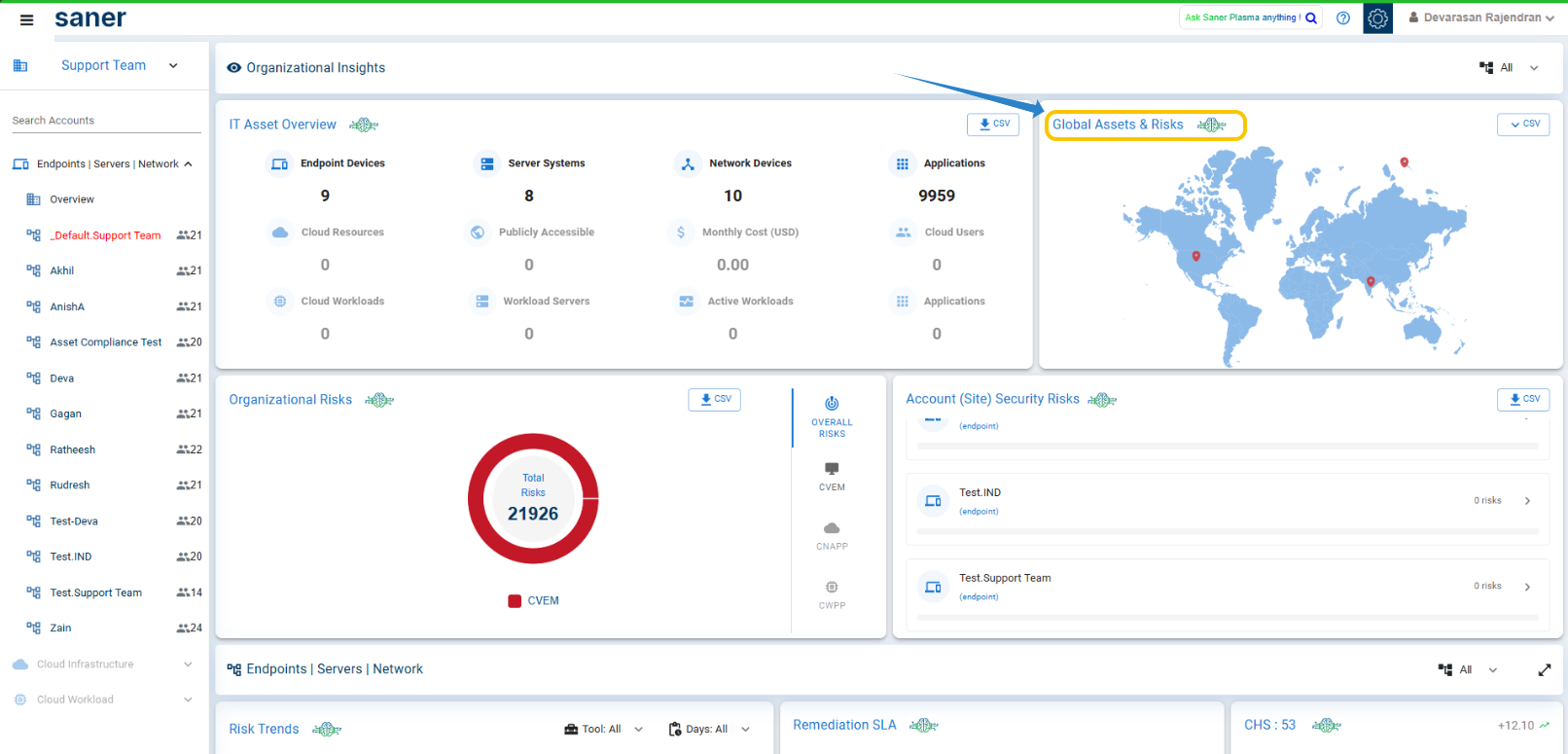Select the _Default.Support Team account

[107, 235]
